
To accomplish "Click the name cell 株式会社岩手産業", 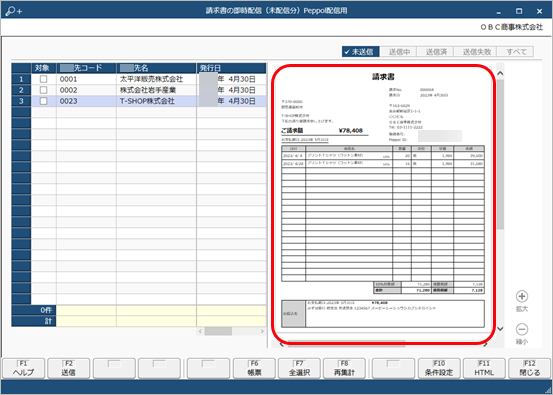I will 156,90.
